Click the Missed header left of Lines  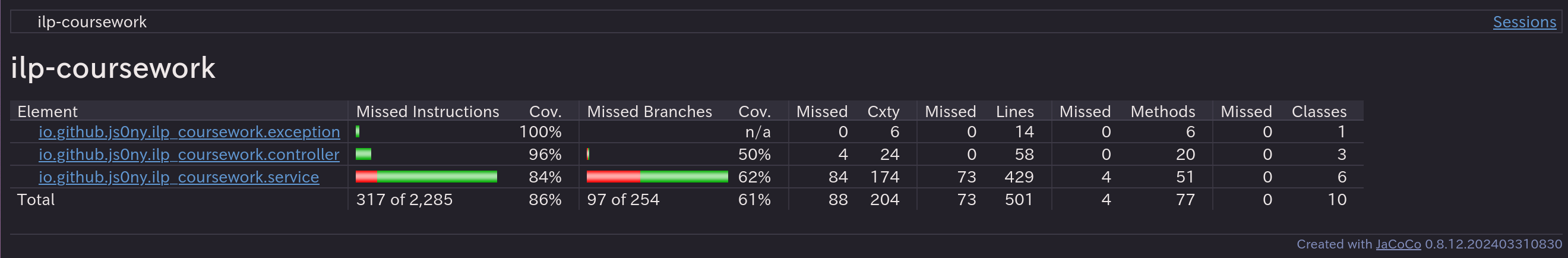pyautogui.click(x=950, y=112)
